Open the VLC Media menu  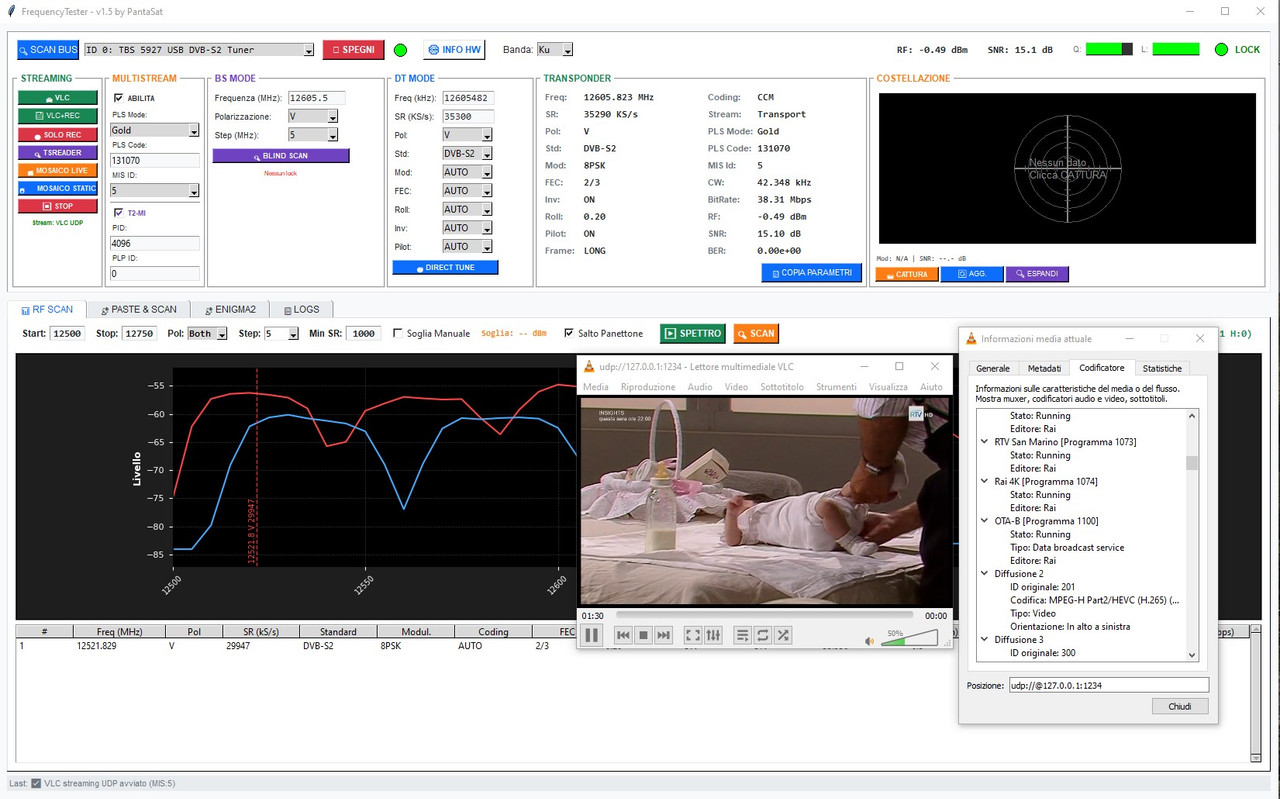(x=596, y=387)
